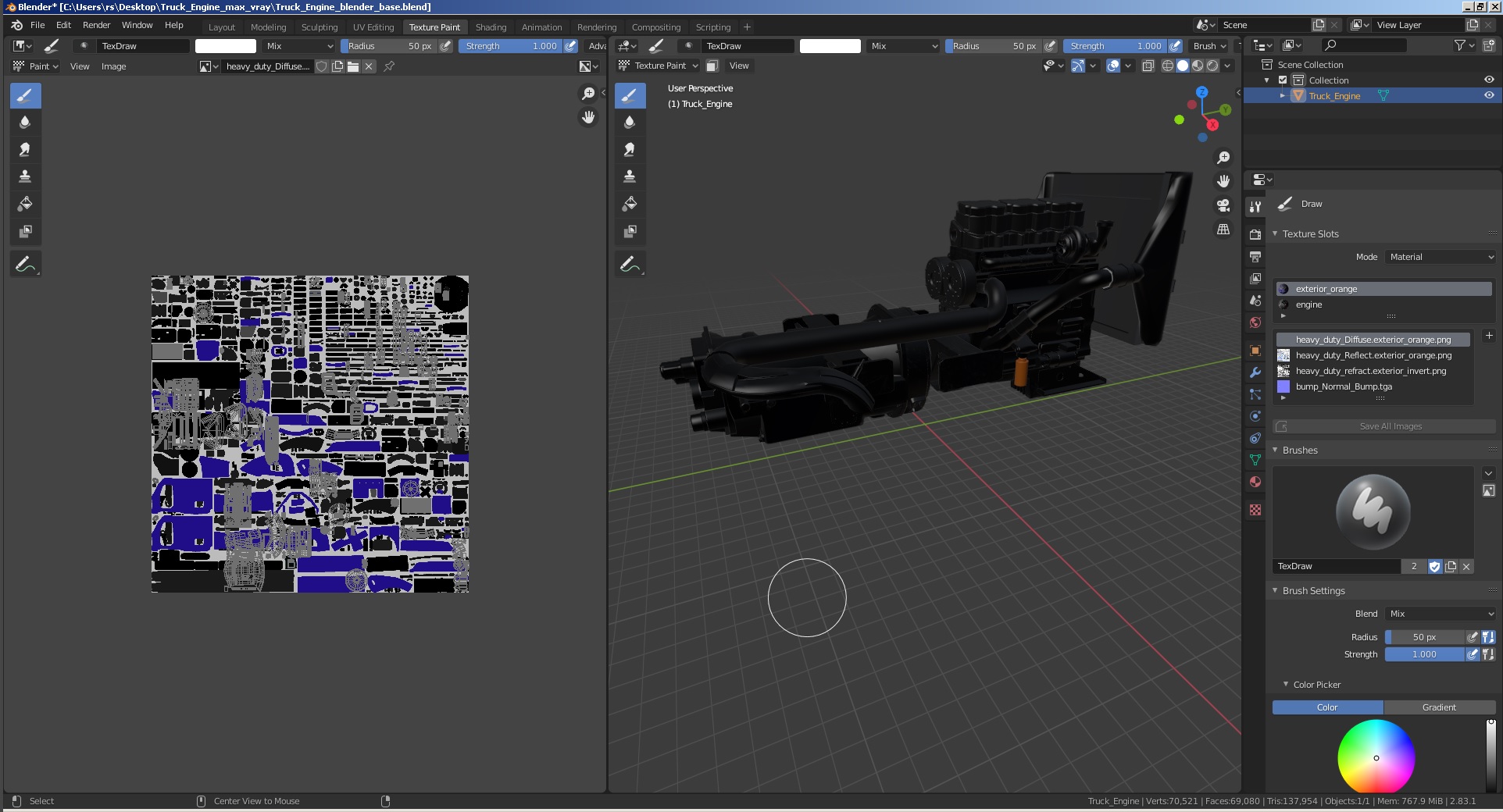Screen dimensions: 1503x812
Task: Toggle X-ray mode in the viewport header
Action: (x=1148, y=66)
